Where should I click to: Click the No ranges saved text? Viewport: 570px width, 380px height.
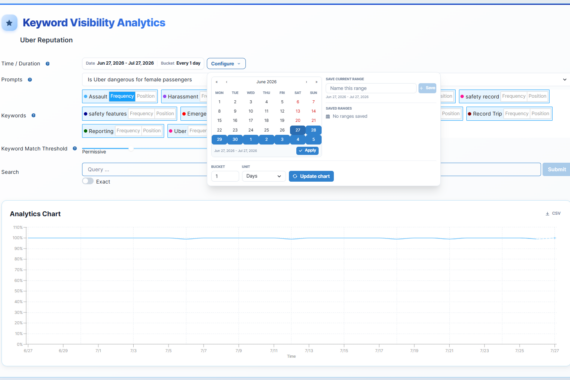350,116
